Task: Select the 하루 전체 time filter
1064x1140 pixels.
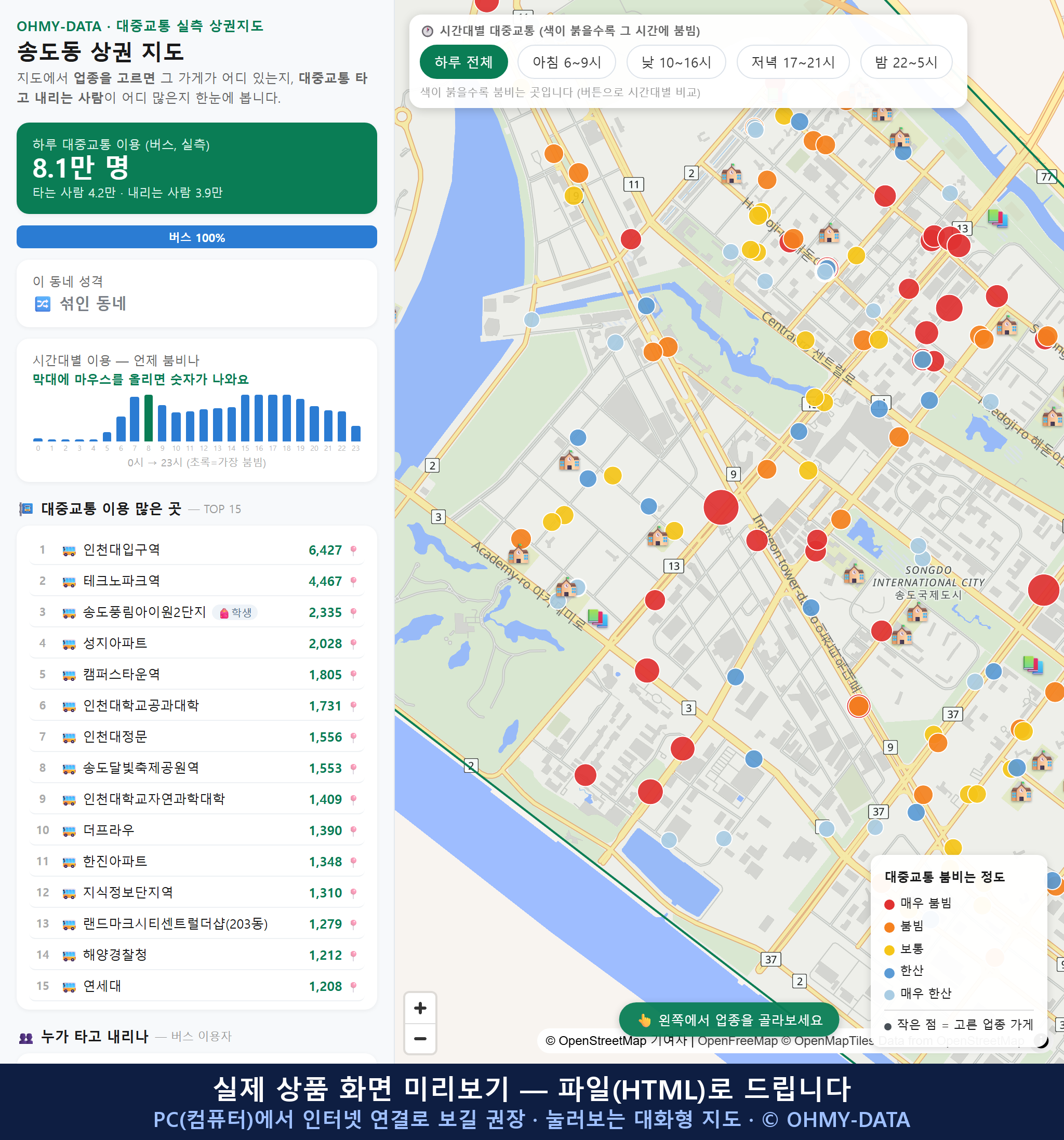Action: (463, 62)
